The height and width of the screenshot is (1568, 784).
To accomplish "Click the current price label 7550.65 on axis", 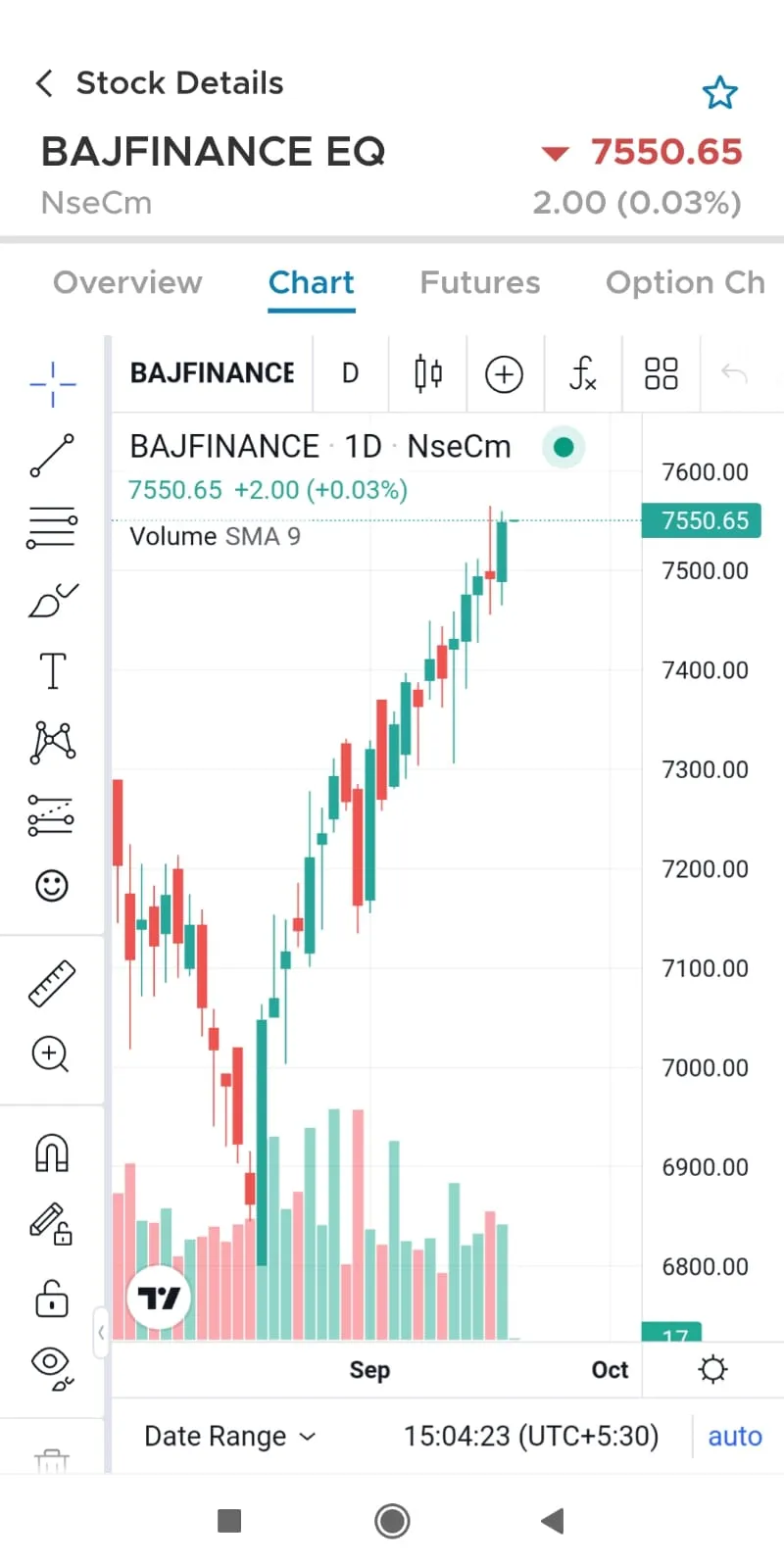I will pyautogui.click(x=702, y=520).
